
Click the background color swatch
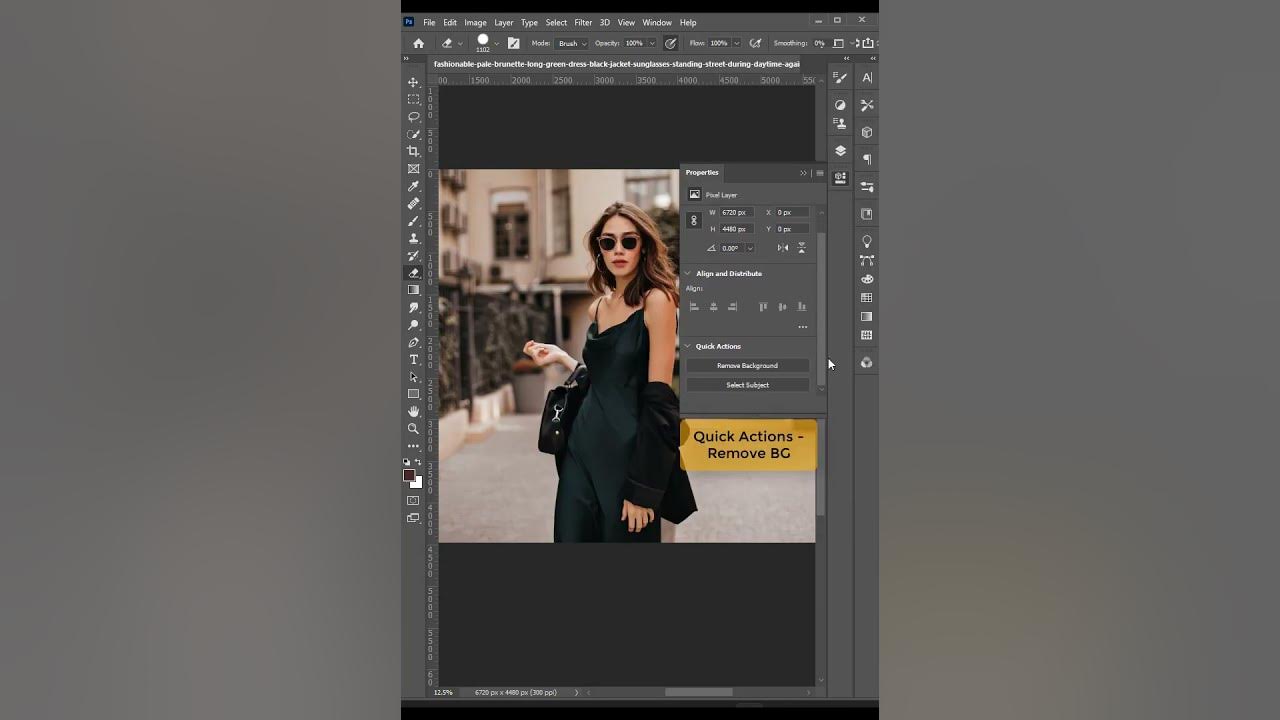(x=417, y=483)
